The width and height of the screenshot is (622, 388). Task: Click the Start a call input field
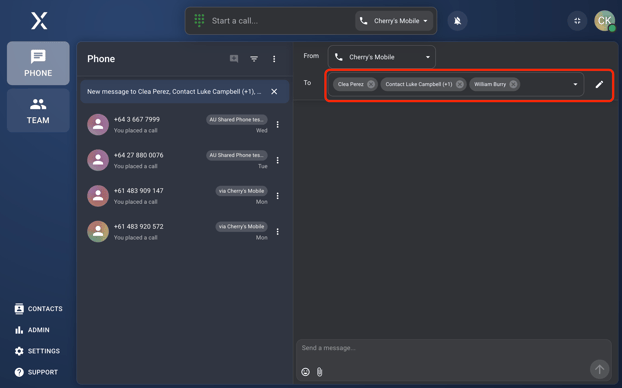[280, 21]
